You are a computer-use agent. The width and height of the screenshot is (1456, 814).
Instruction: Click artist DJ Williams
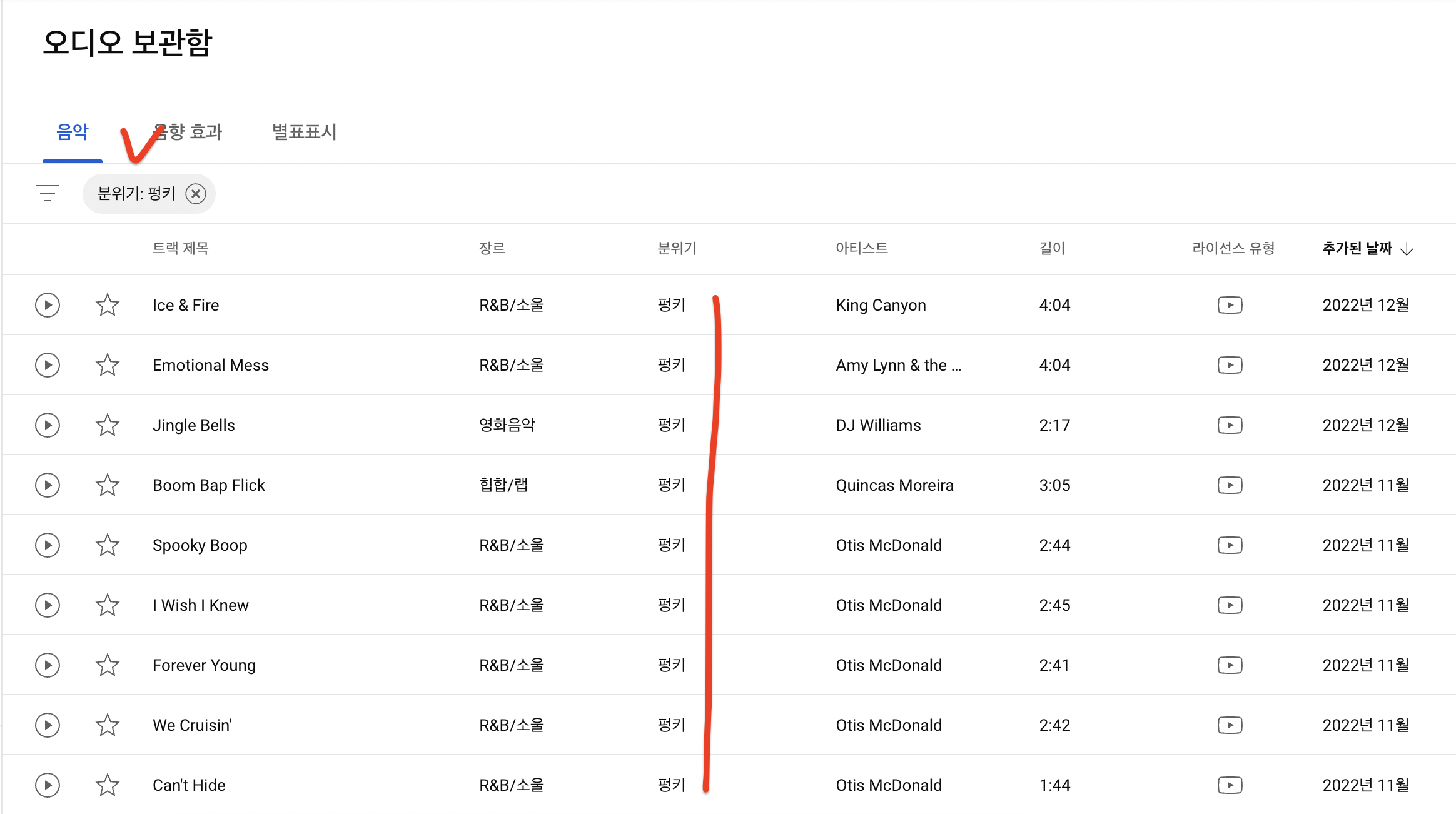pos(879,425)
